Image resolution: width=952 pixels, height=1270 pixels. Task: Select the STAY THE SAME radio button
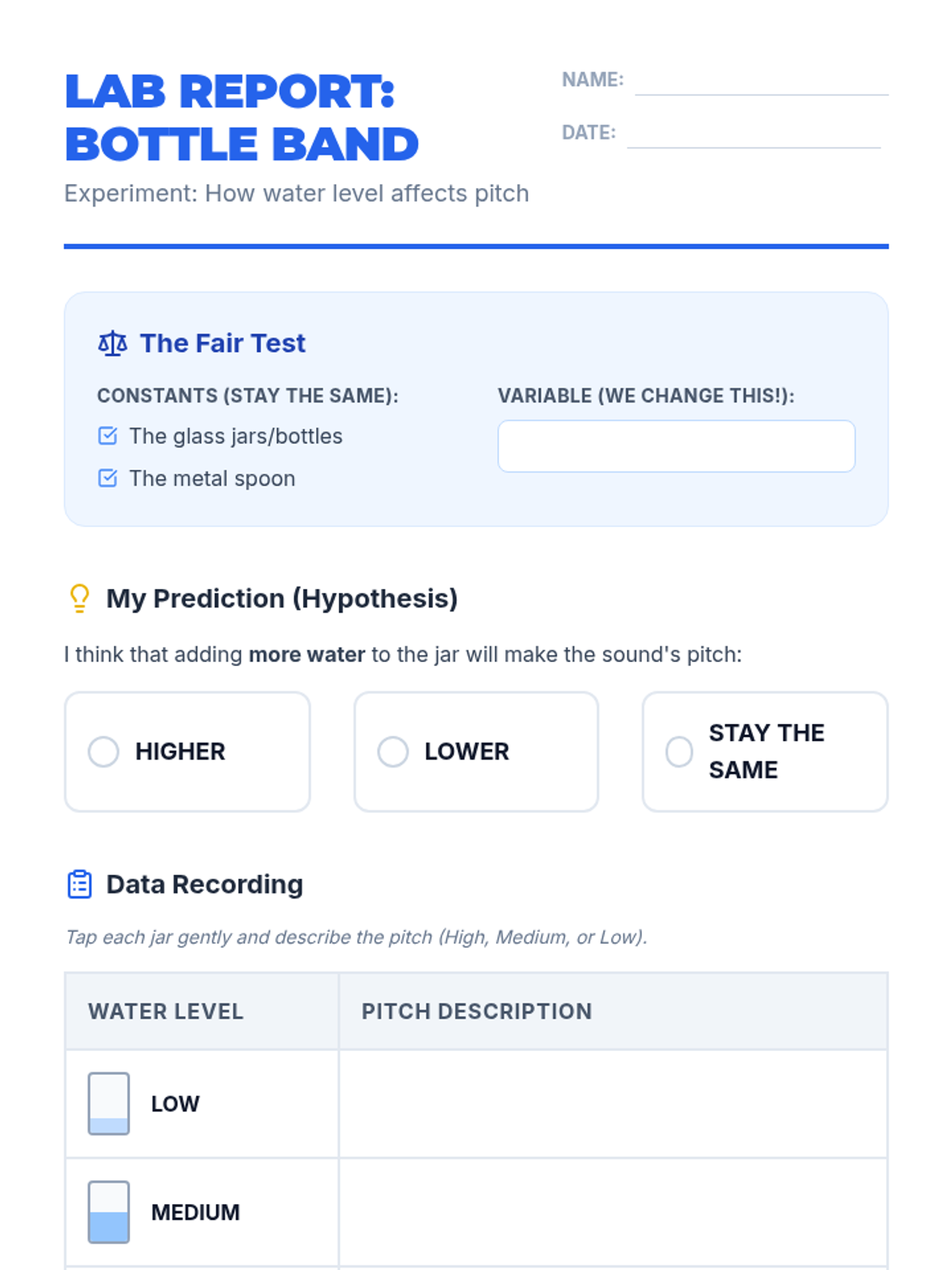(x=679, y=752)
